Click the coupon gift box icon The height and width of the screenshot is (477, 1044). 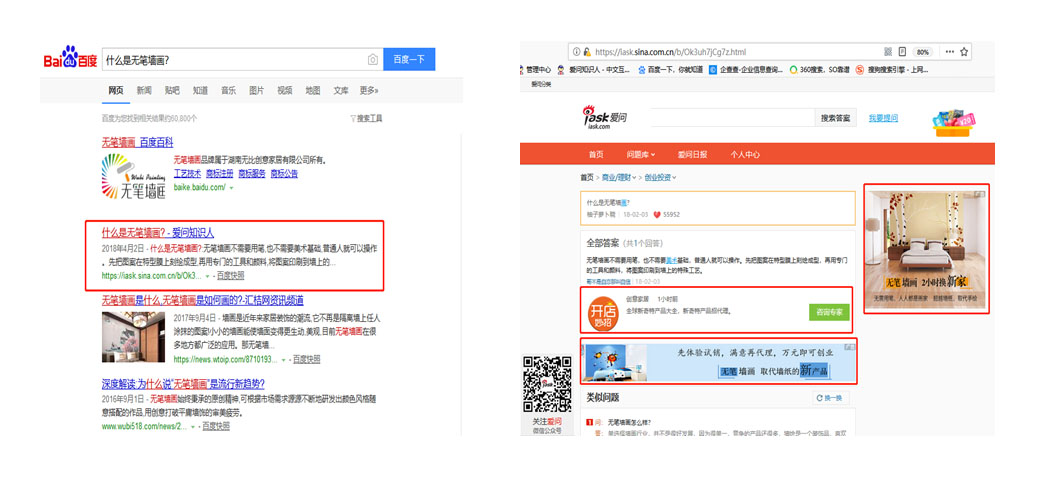[x=953, y=123]
